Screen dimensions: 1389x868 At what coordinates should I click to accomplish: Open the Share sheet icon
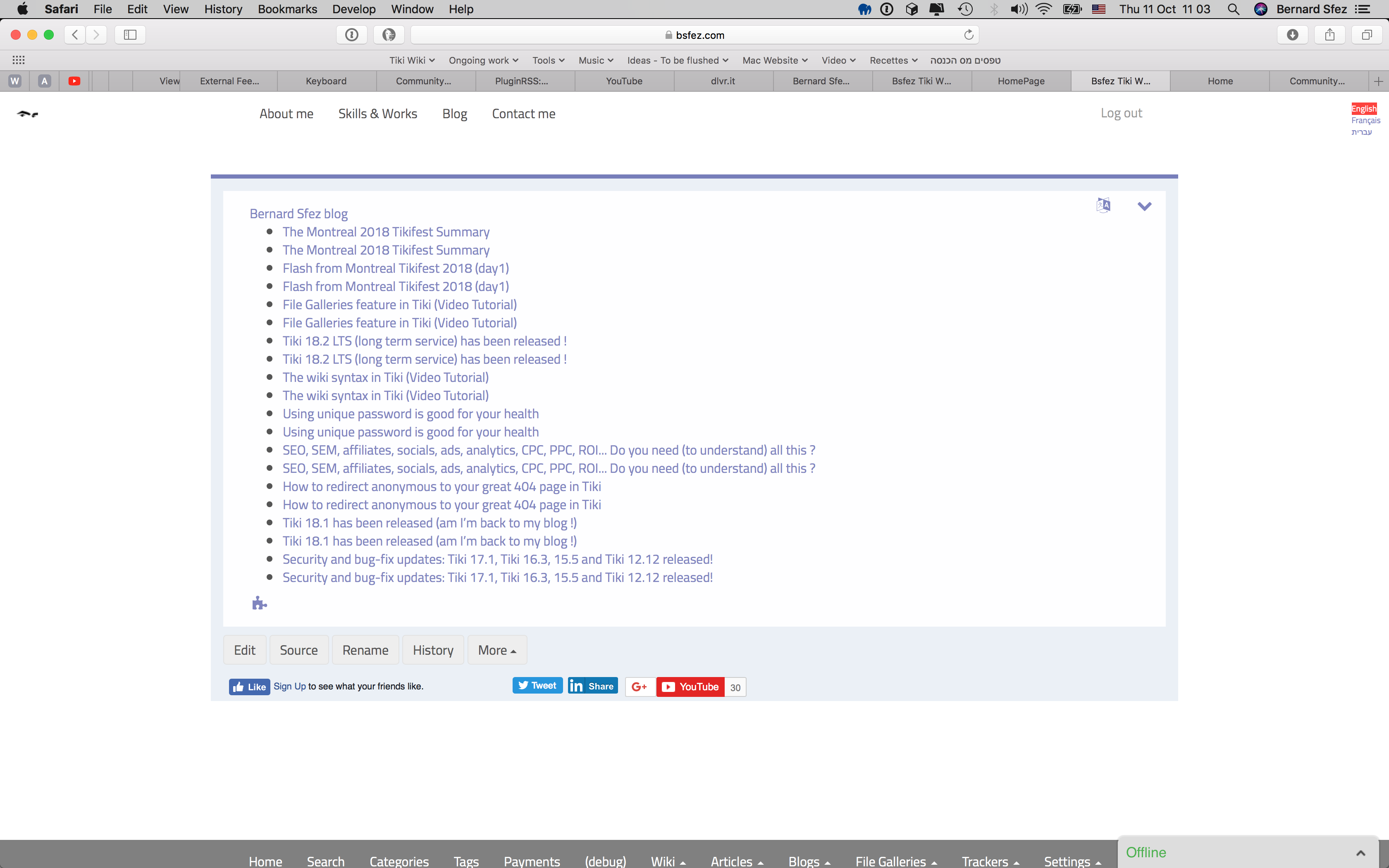1330,35
